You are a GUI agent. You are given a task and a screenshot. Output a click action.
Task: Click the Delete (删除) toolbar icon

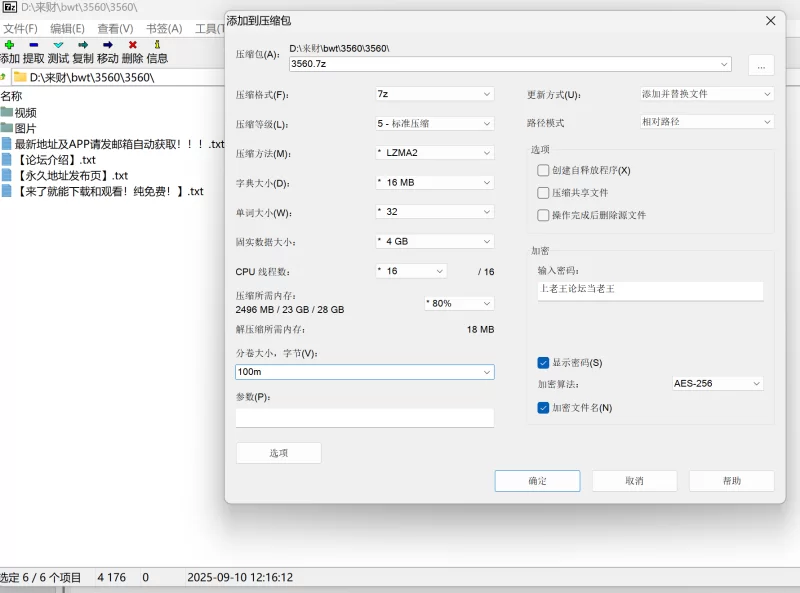pos(133,45)
